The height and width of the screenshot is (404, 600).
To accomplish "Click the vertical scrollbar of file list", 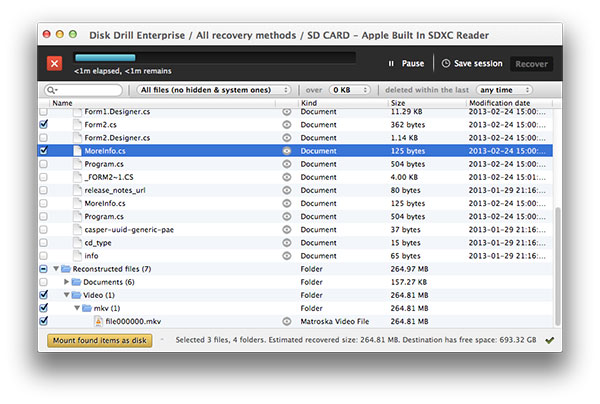I will [x=558, y=267].
